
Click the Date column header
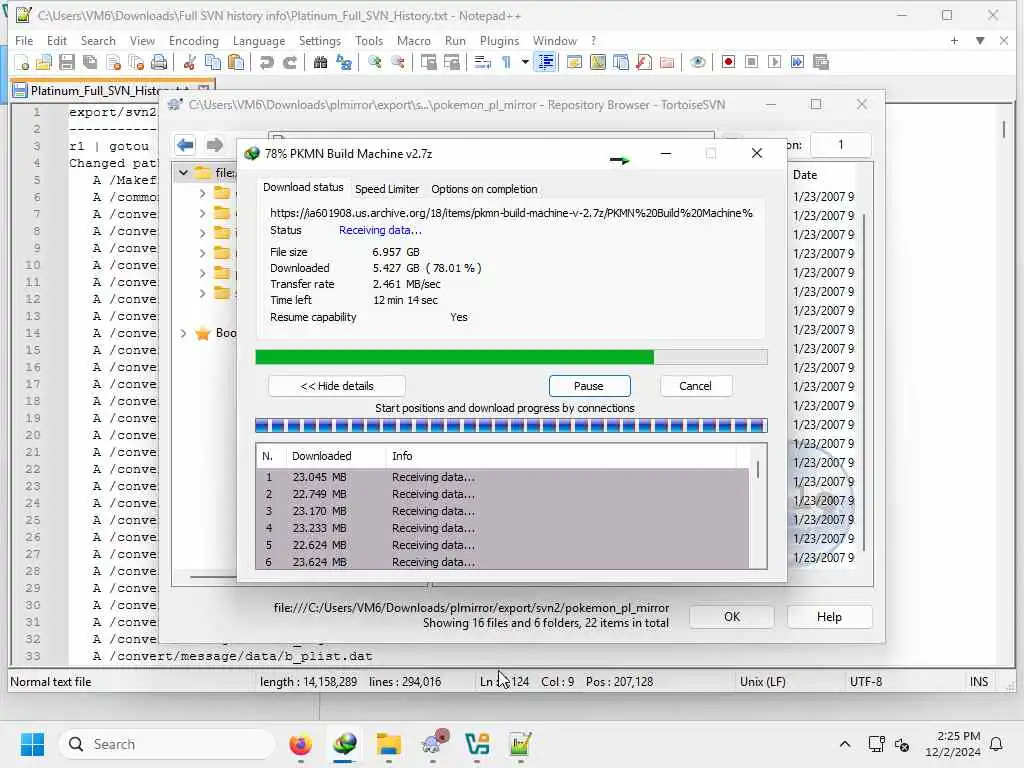[x=805, y=175]
